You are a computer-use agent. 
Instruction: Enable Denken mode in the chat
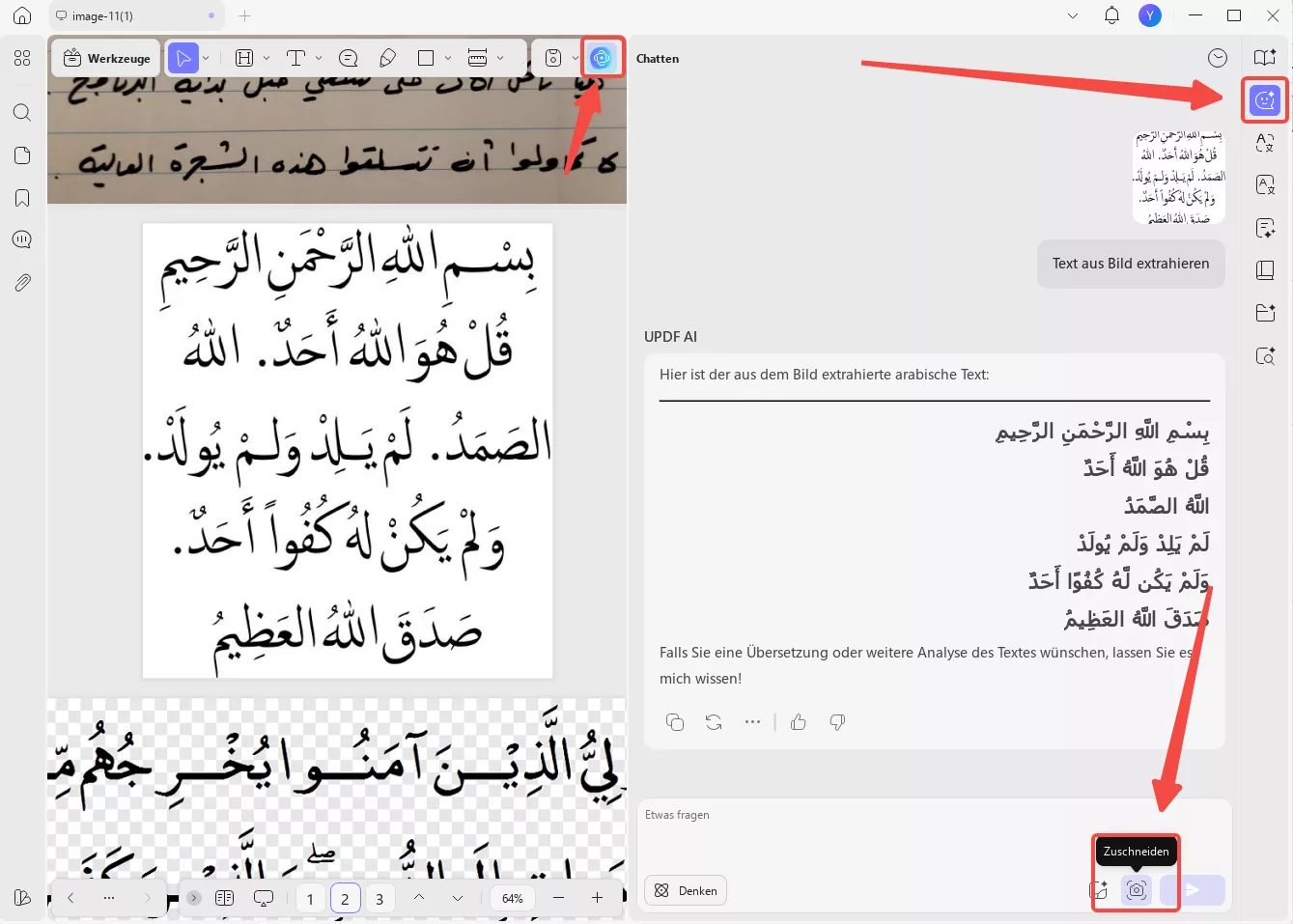[x=686, y=890]
